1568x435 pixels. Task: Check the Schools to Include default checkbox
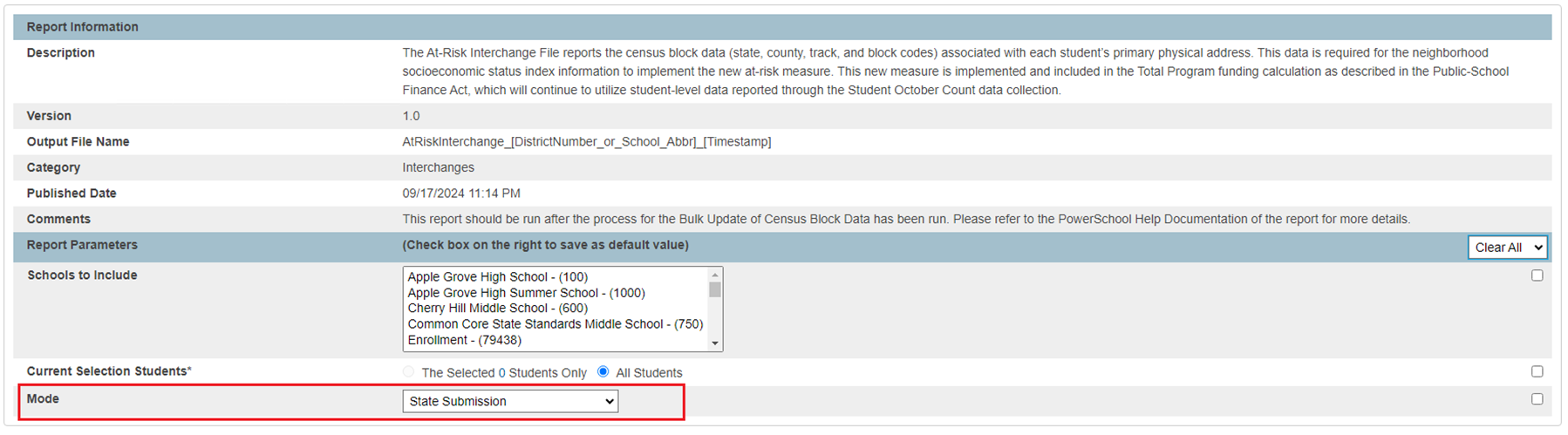[x=1537, y=275]
